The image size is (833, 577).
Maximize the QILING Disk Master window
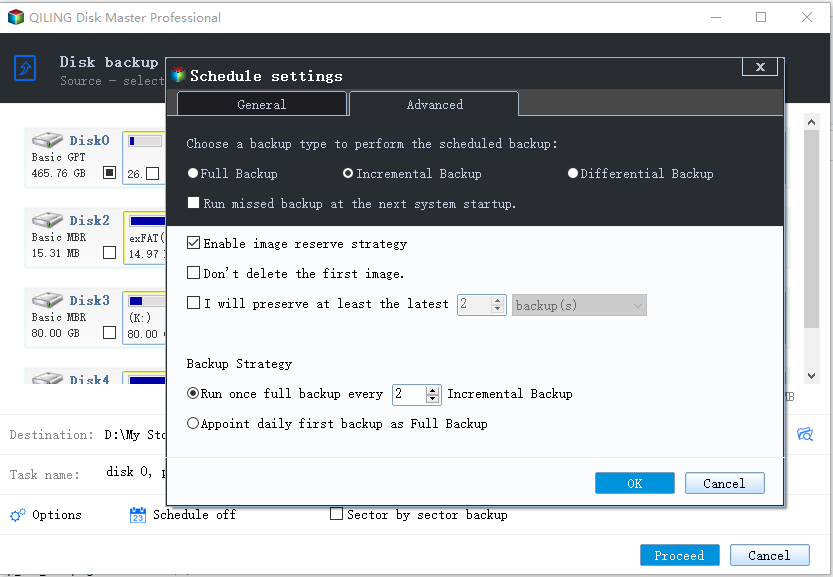pos(761,17)
